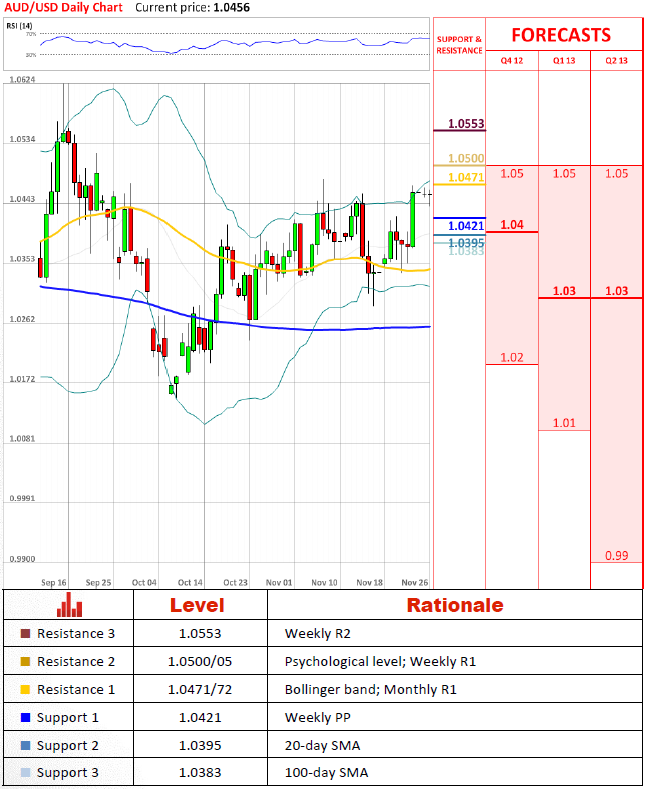This screenshot has height=789, width=647.
Task: Select the RSI (14) indicator label
Action: 20,25
